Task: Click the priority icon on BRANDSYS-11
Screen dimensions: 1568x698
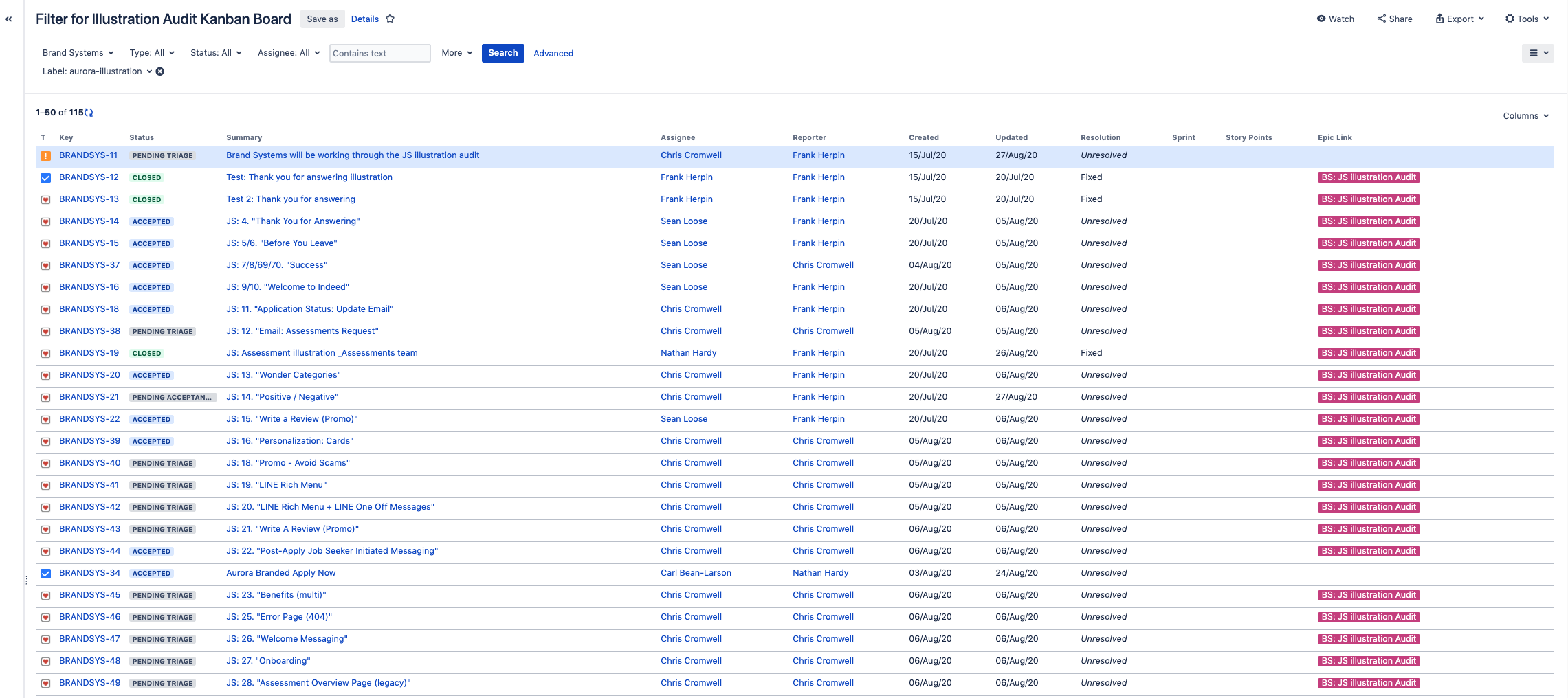Action: pyautogui.click(x=45, y=155)
